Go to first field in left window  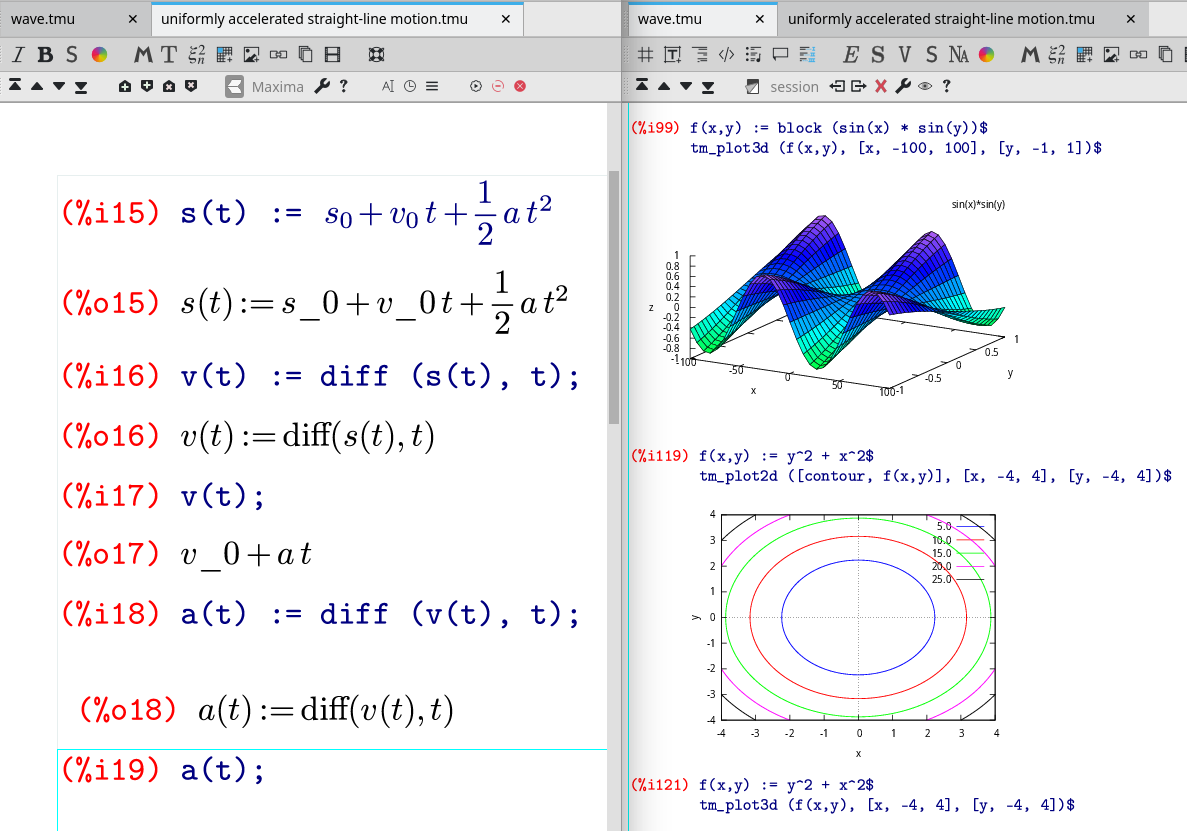[15, 86]
